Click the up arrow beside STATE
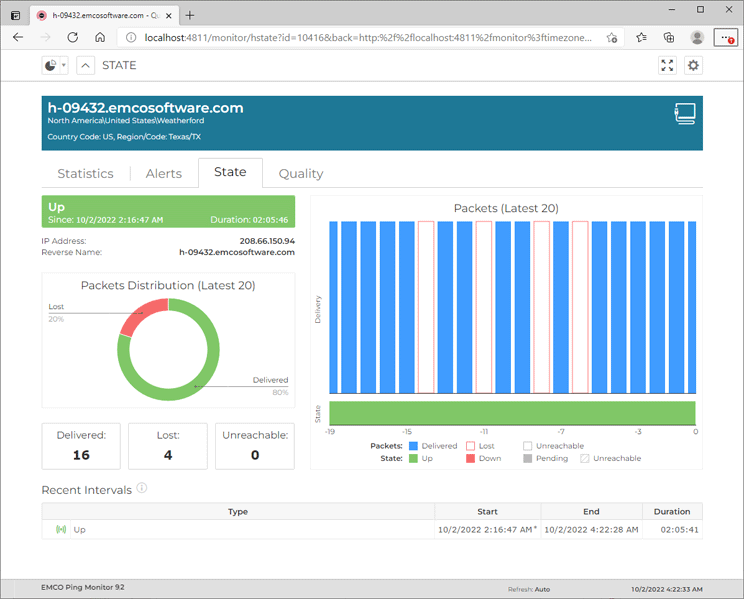This screenshot has height=599, width=744. (85, 65)
